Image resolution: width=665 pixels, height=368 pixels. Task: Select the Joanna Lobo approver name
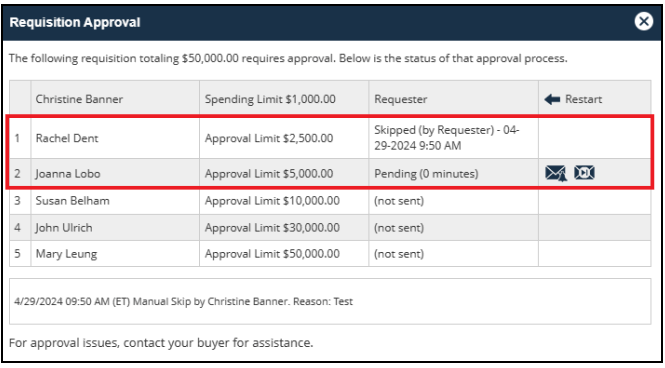pyautogui.click(x=68, y=174)
